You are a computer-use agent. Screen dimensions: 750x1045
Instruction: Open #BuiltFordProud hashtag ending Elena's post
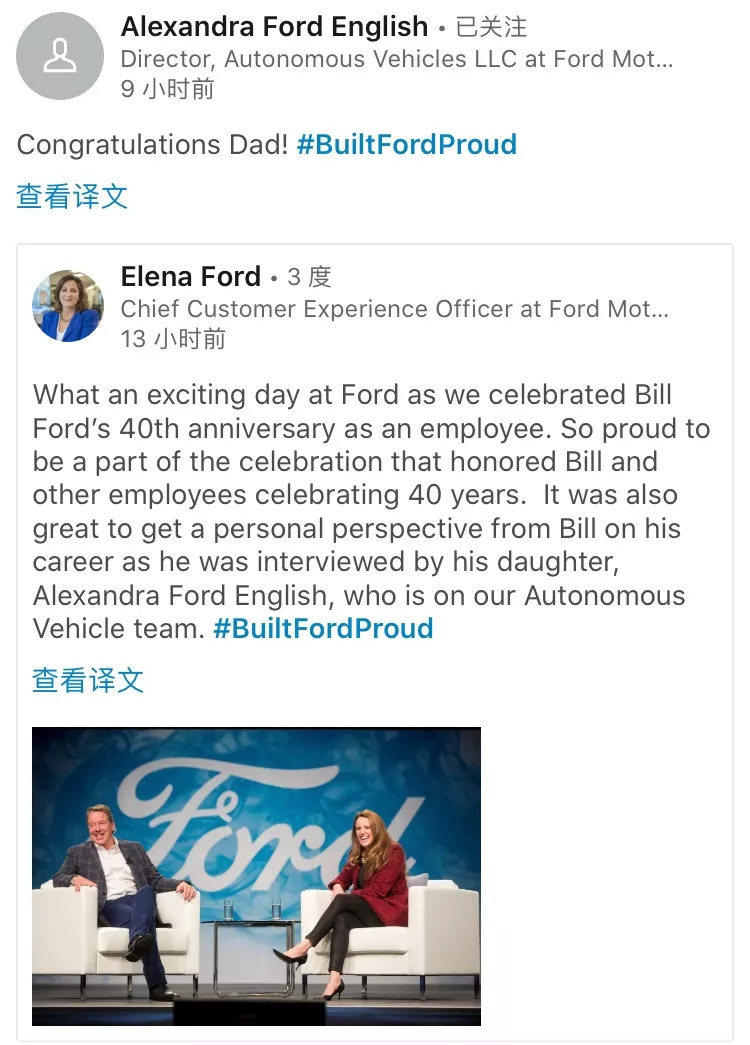[323, 629]
